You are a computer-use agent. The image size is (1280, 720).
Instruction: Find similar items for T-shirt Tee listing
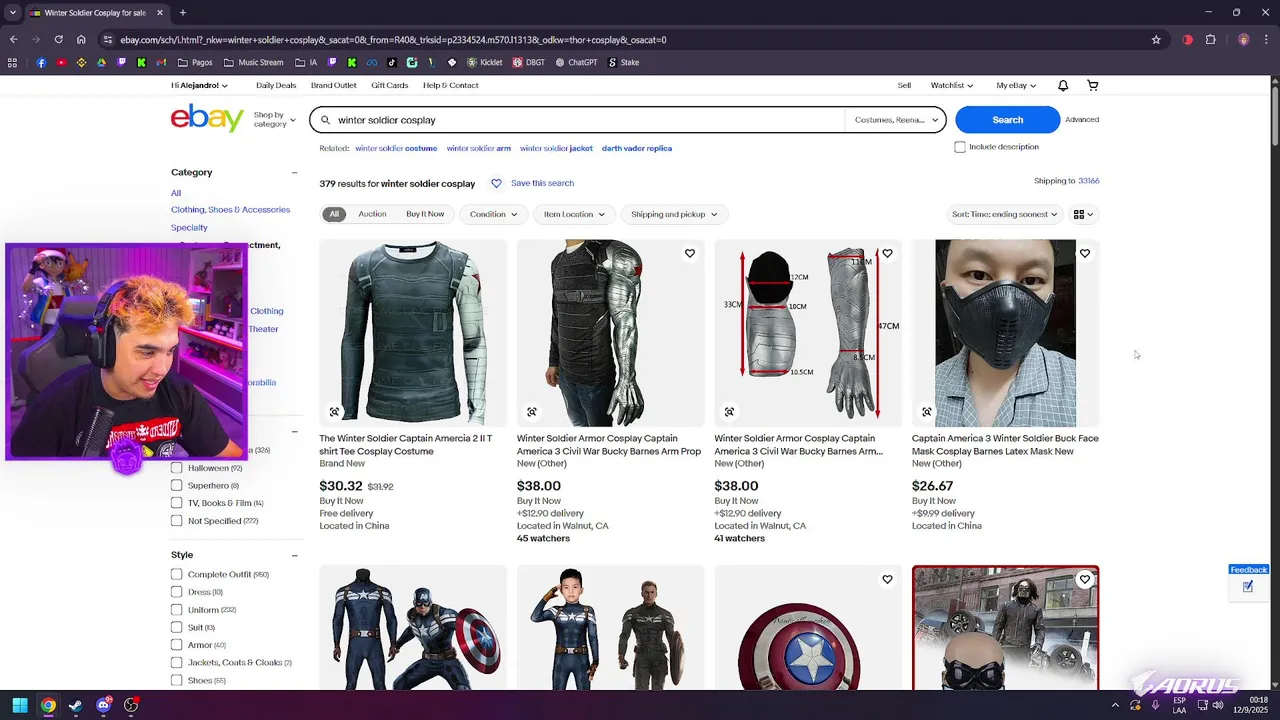(334, 412)
